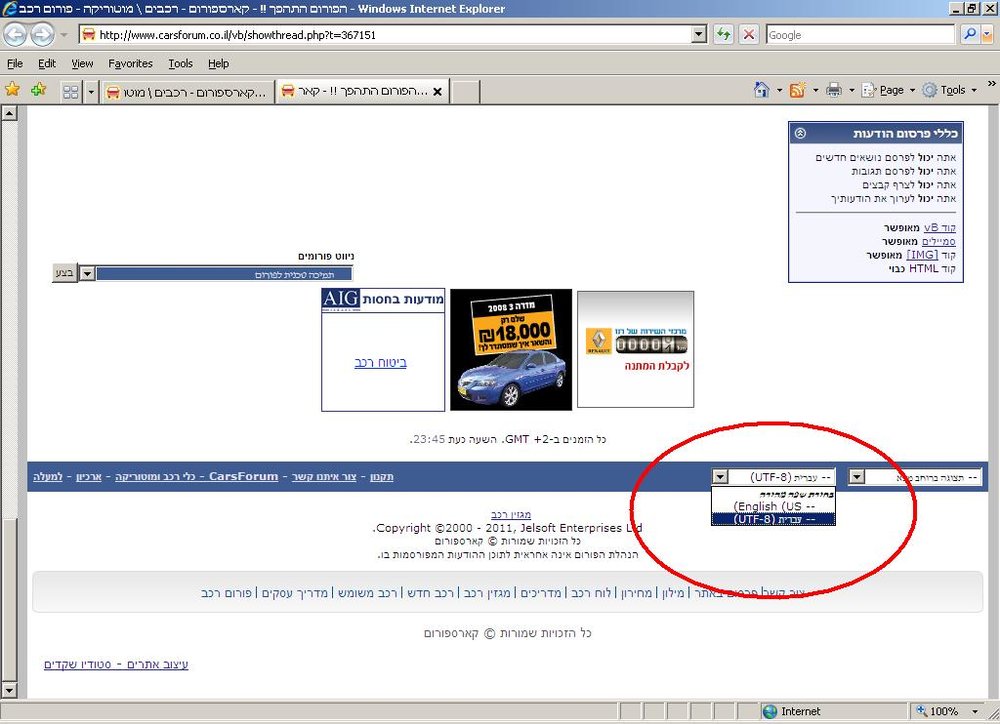Open the vB code link in posting rules
Screen dimensions: 1000x724
(939, 227)
